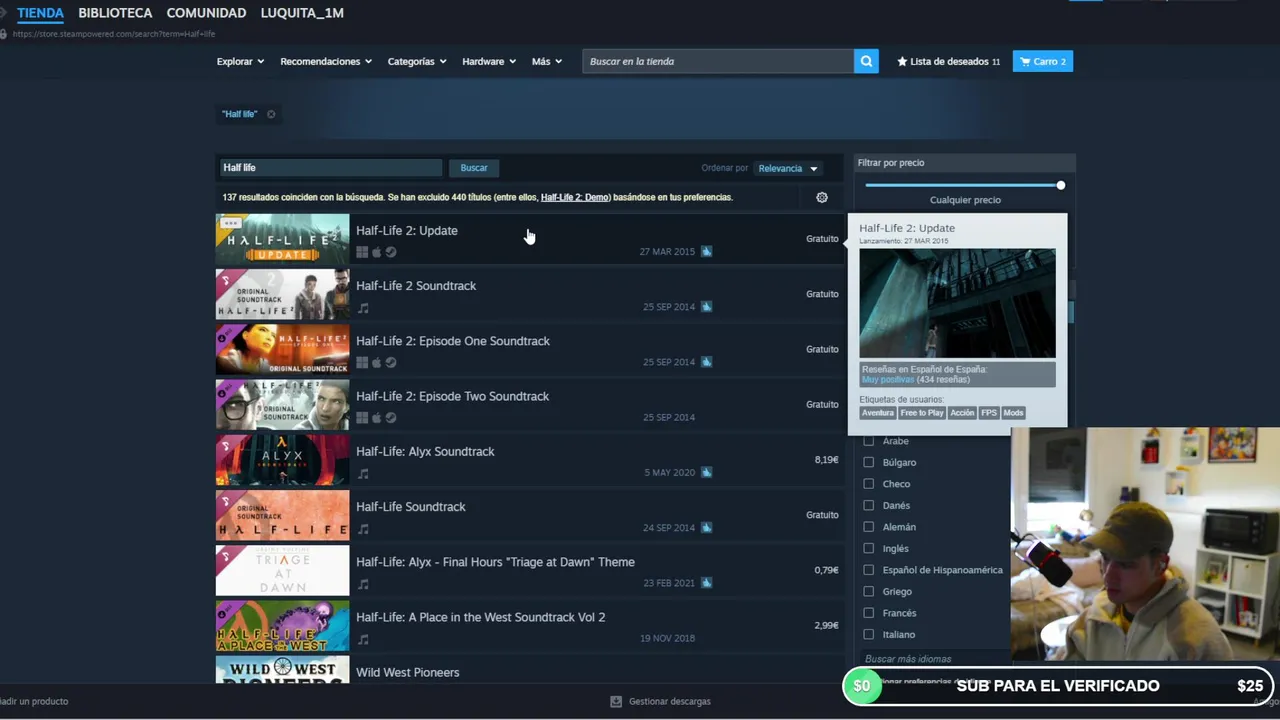Expand the Explorar dropdown menu
The height and width of the screenshot is (720, 1280).
click(240, 61)
